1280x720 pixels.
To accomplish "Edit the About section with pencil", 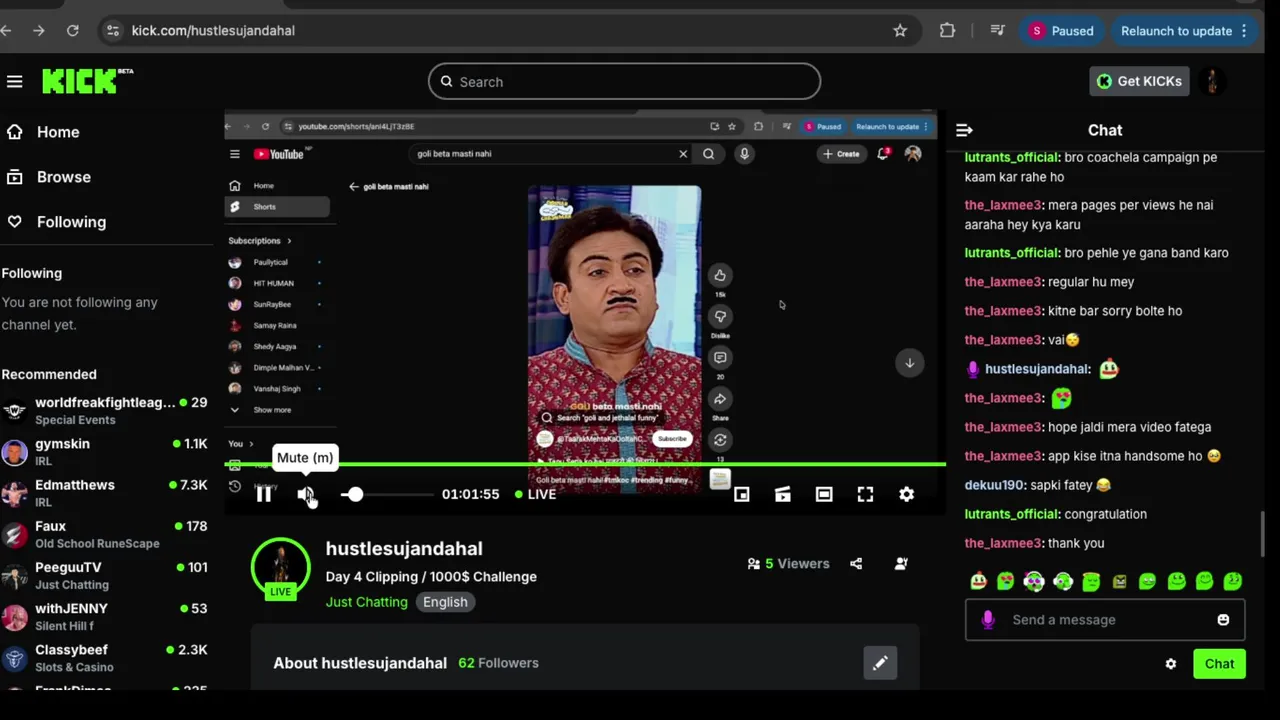I will click(x=880, y=663).
